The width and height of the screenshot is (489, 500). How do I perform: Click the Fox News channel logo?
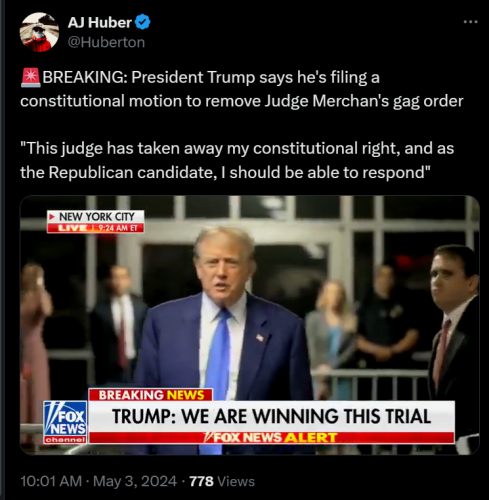pos(65,422)
